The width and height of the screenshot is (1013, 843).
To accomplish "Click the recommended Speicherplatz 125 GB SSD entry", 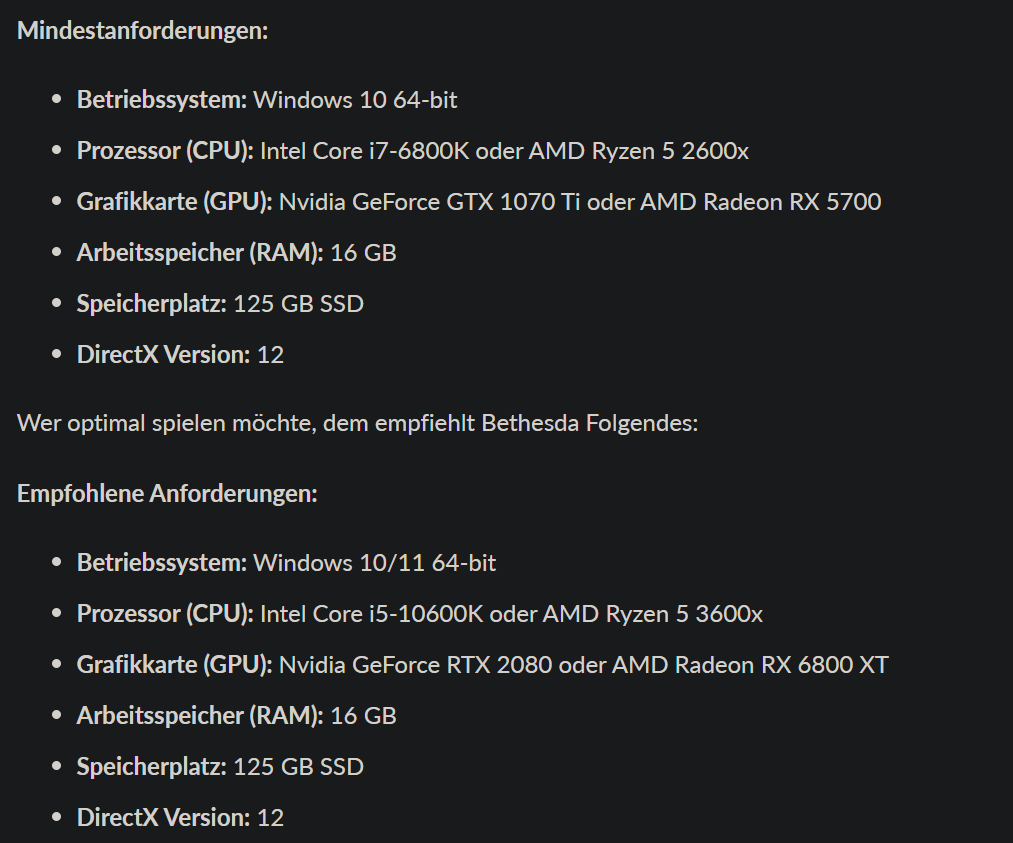I will 220,767.
